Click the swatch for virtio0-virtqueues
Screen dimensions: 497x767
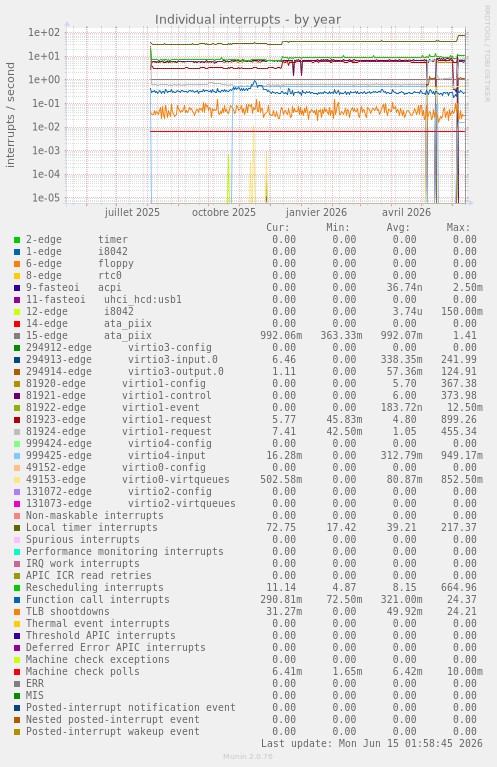click(x=17, y=479)
